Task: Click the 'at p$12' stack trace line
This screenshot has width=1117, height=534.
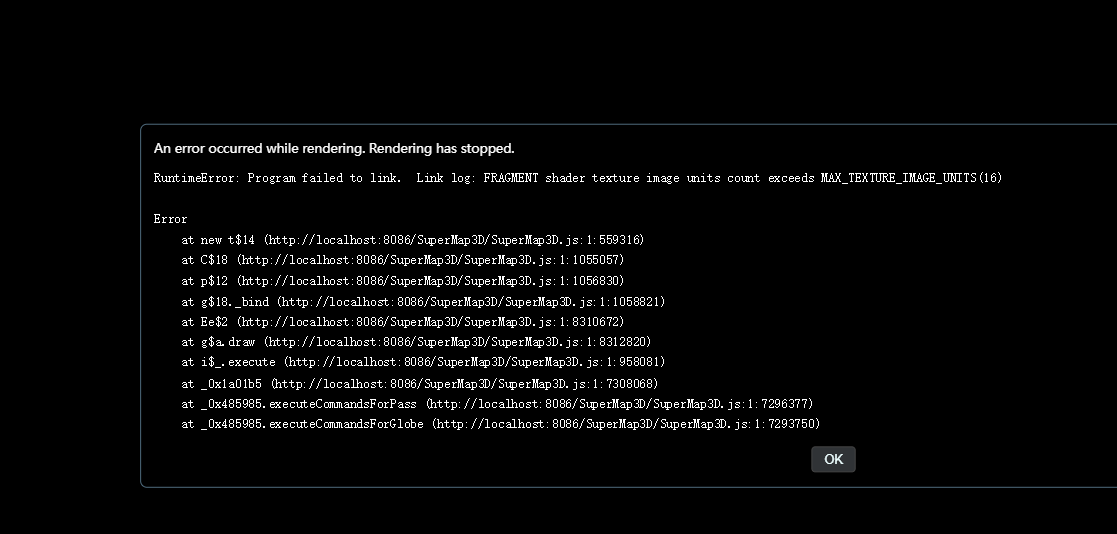Action: [402, 281]
